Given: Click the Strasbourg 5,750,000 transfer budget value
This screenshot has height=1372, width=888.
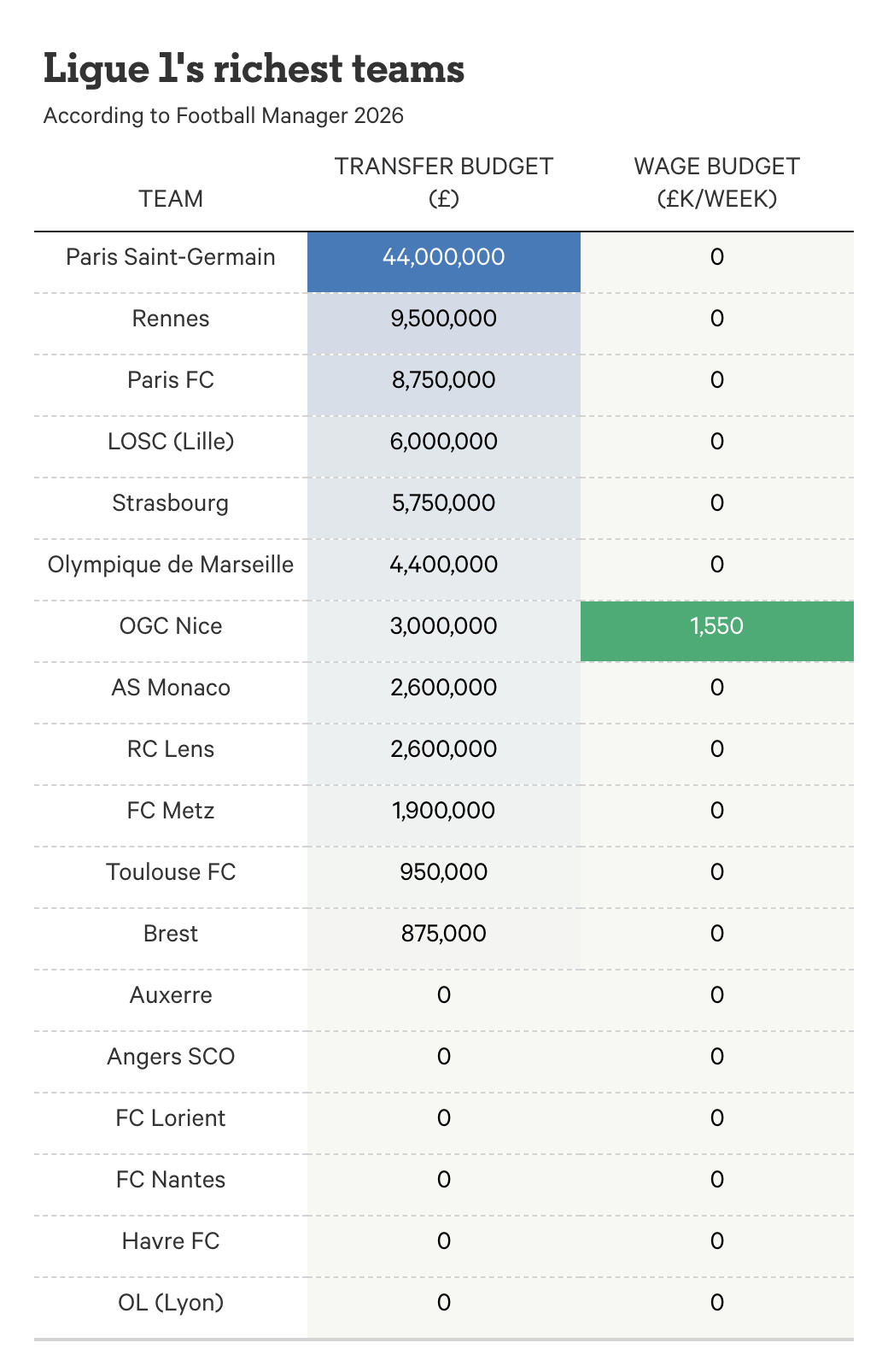Looking at the screenshot, I should pyautogui.click(x=443, y=503).
